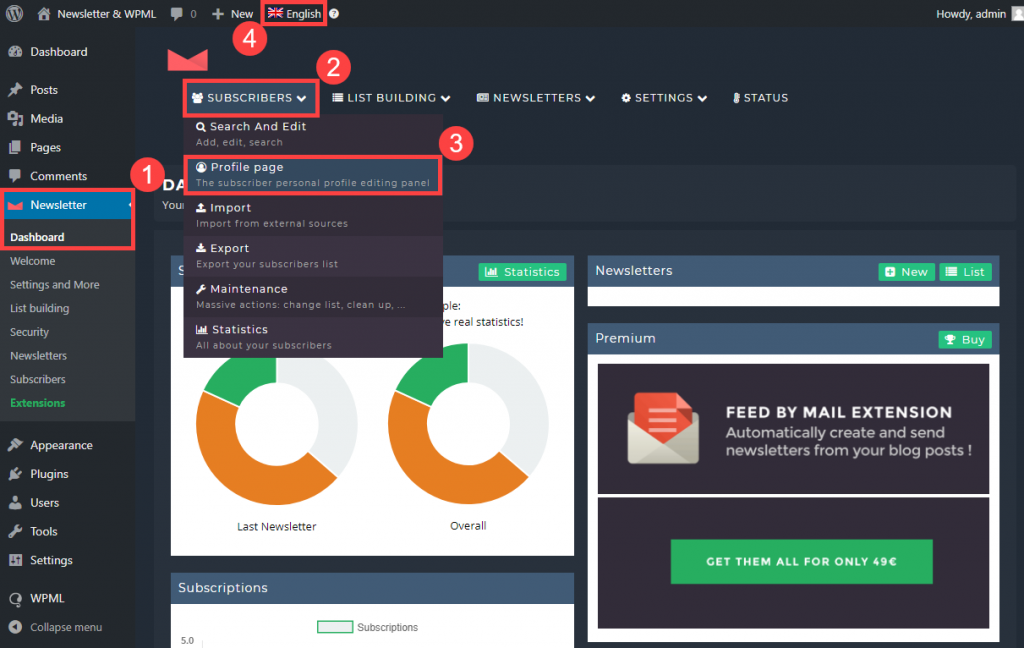Screen dimensions: 1024x648
Task: Click the Plugins plug icon
Action: (x=16, y=474)
